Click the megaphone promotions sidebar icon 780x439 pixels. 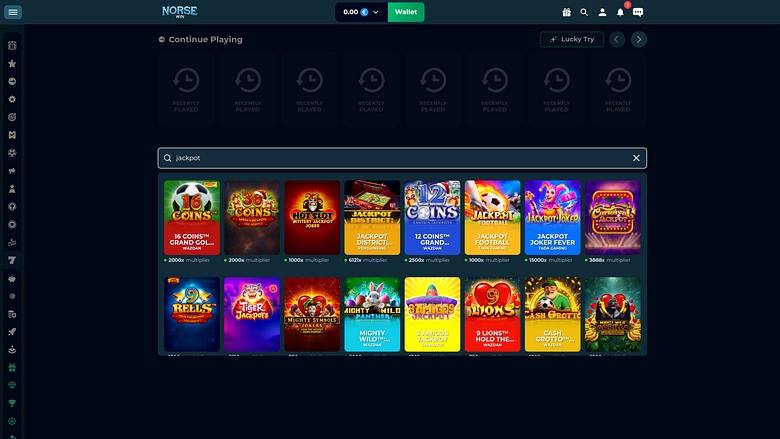point(12,171)
